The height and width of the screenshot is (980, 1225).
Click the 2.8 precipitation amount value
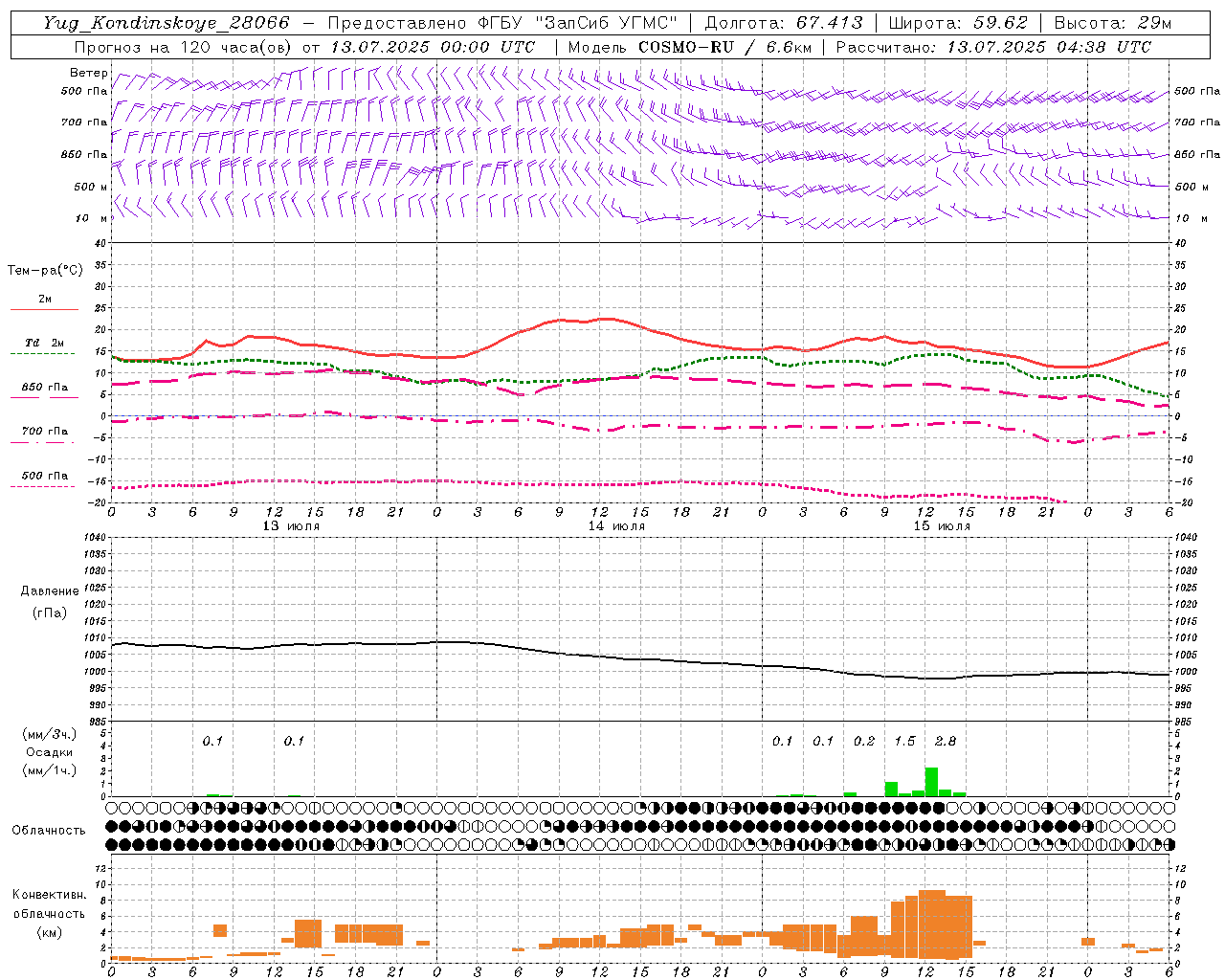point(946,741)
